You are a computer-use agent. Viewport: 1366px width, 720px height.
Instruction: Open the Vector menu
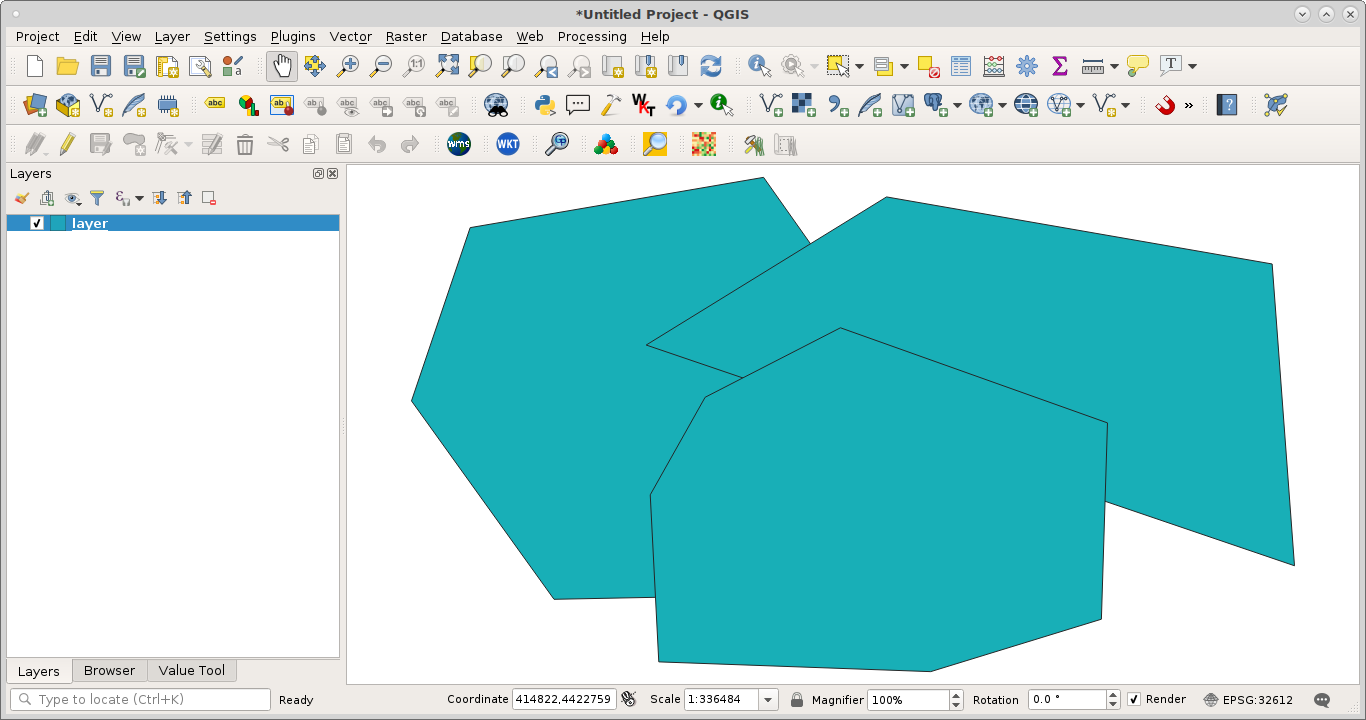click(x=350, y=37)
